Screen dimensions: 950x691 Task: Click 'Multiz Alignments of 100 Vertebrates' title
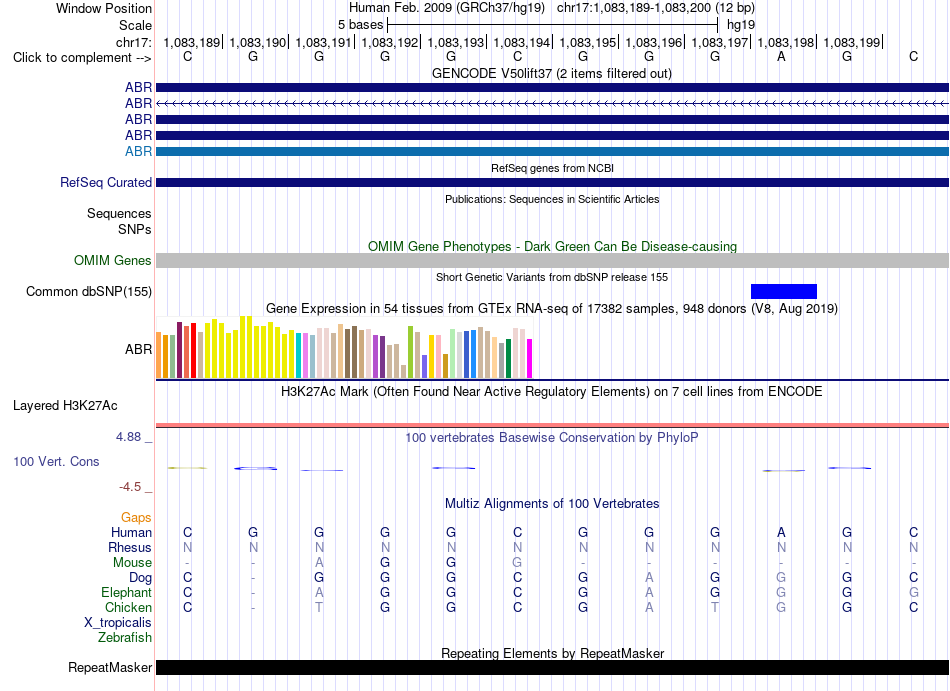point(552,503)
